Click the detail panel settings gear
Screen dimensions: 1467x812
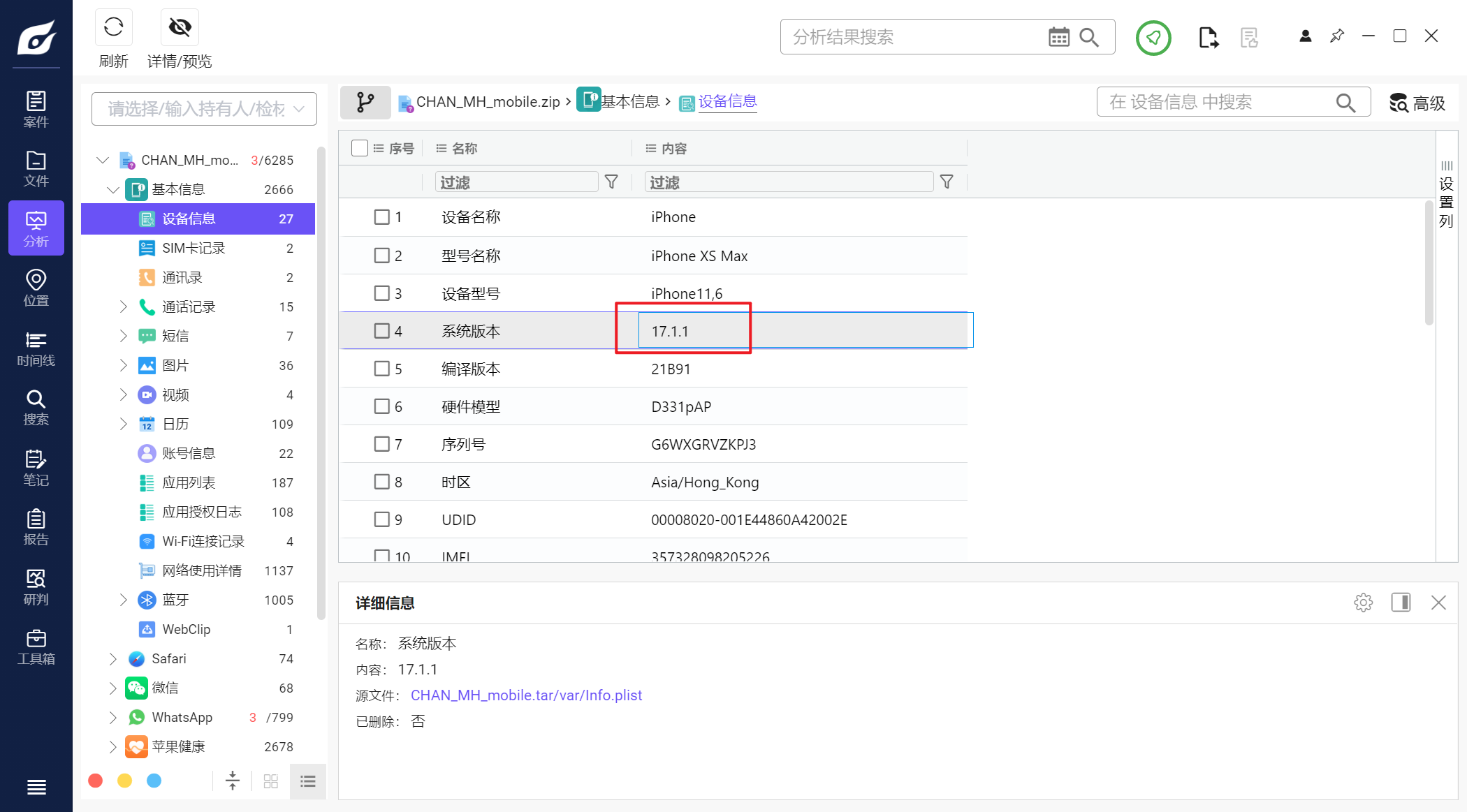click(1363, 603)
